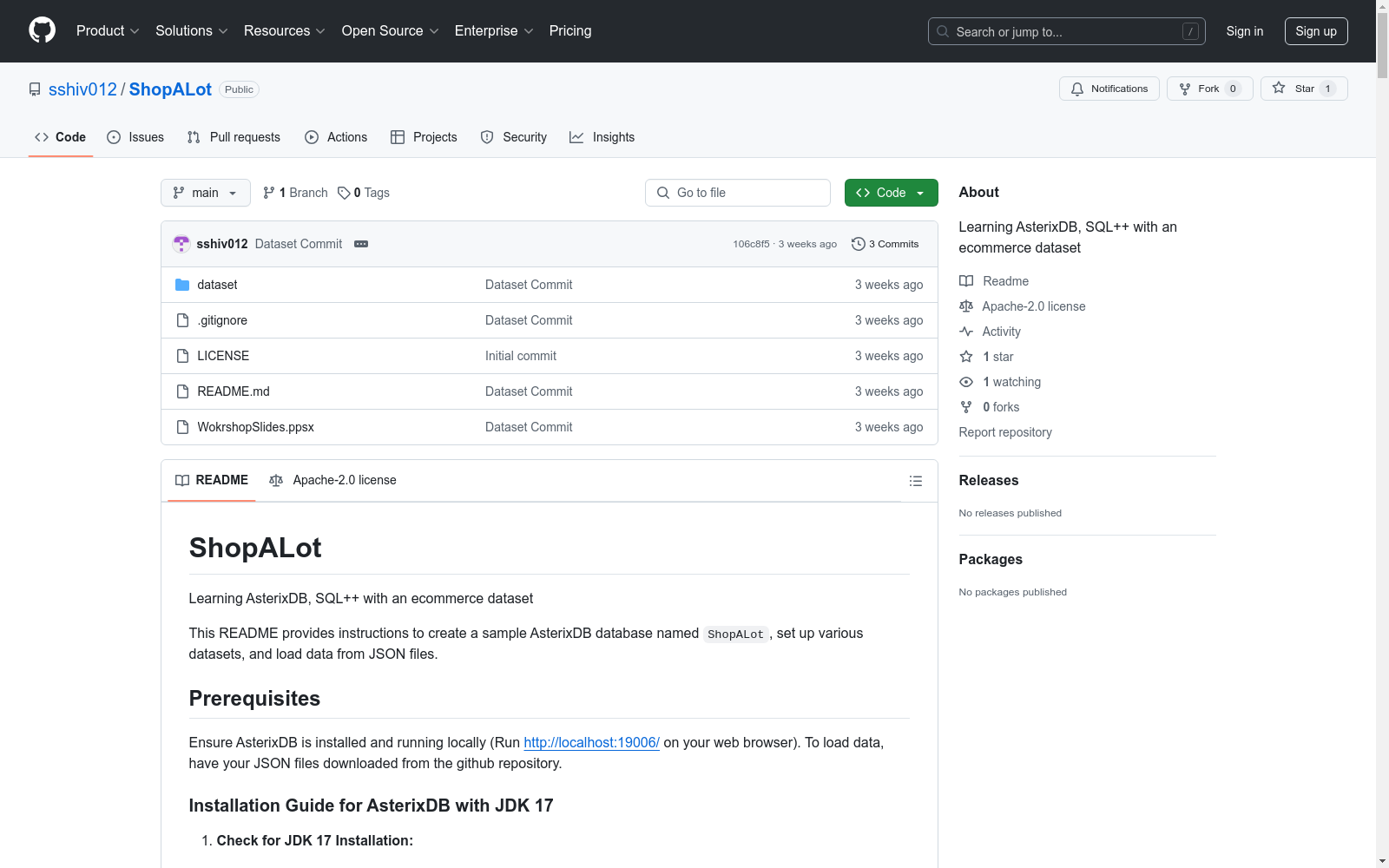
Task: Switch to the Security tab
Action: click(x=514, y=137)
